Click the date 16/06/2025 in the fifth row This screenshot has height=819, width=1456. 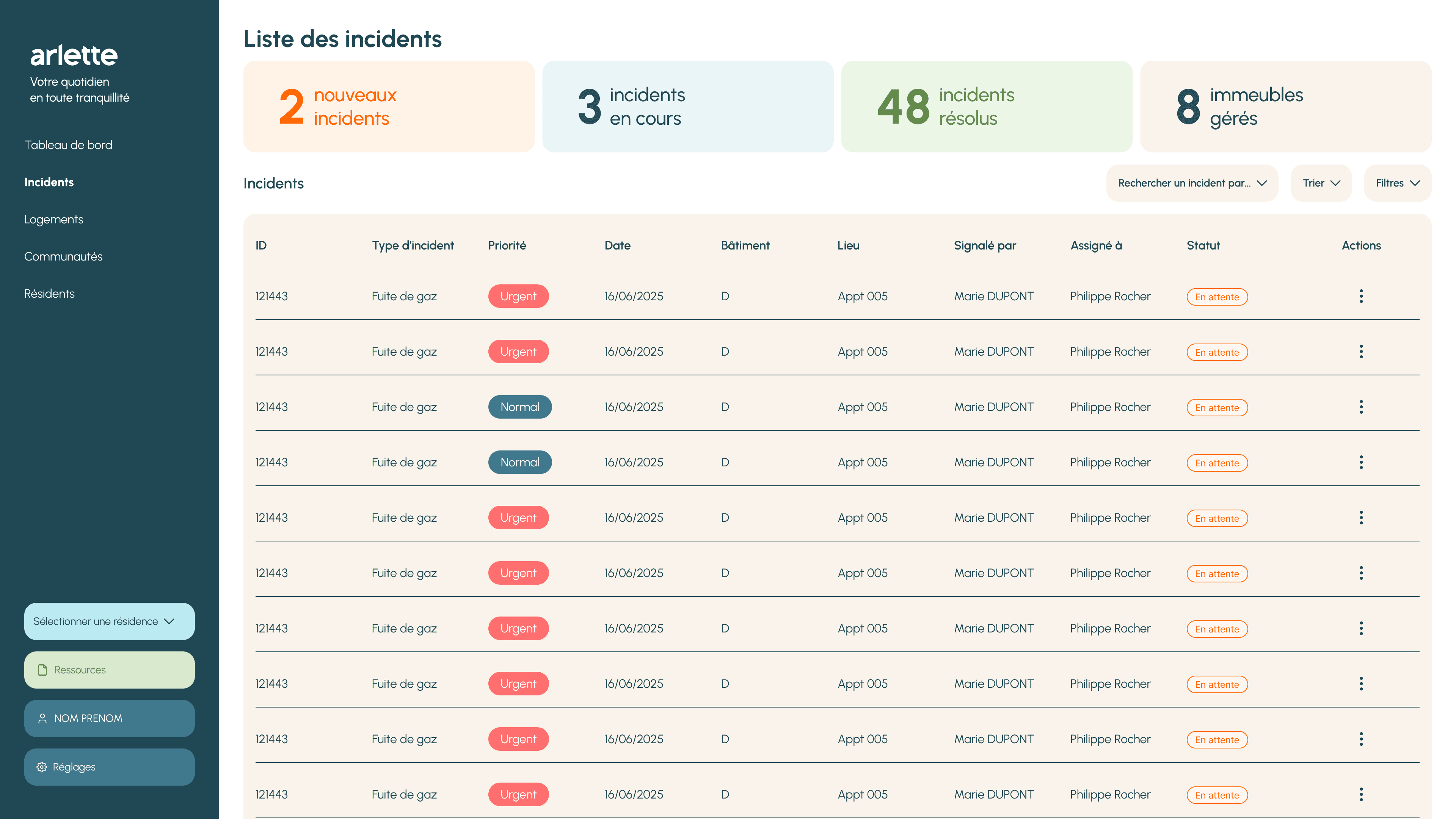634,518
